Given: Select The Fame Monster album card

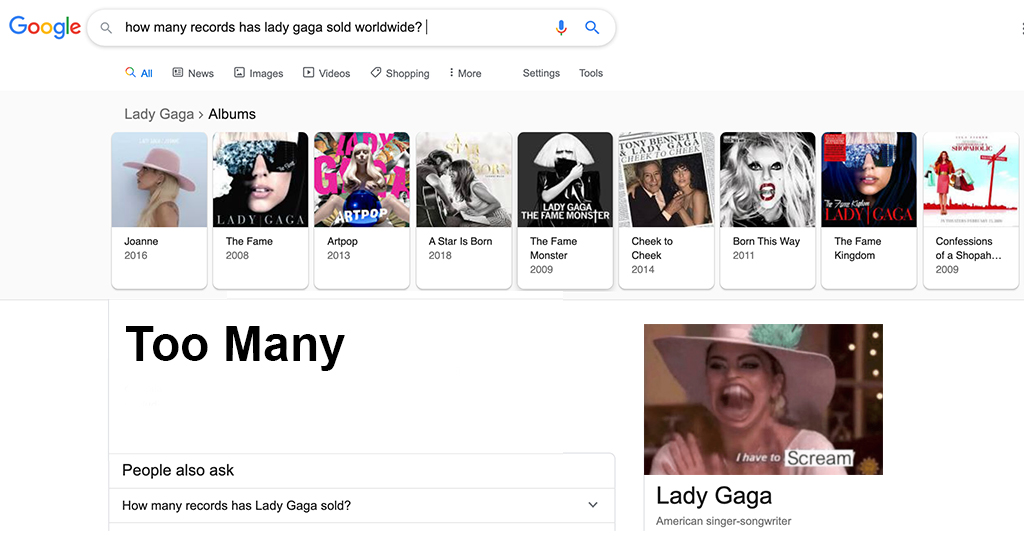Looking at the screenshot, I should pos(565,210).
